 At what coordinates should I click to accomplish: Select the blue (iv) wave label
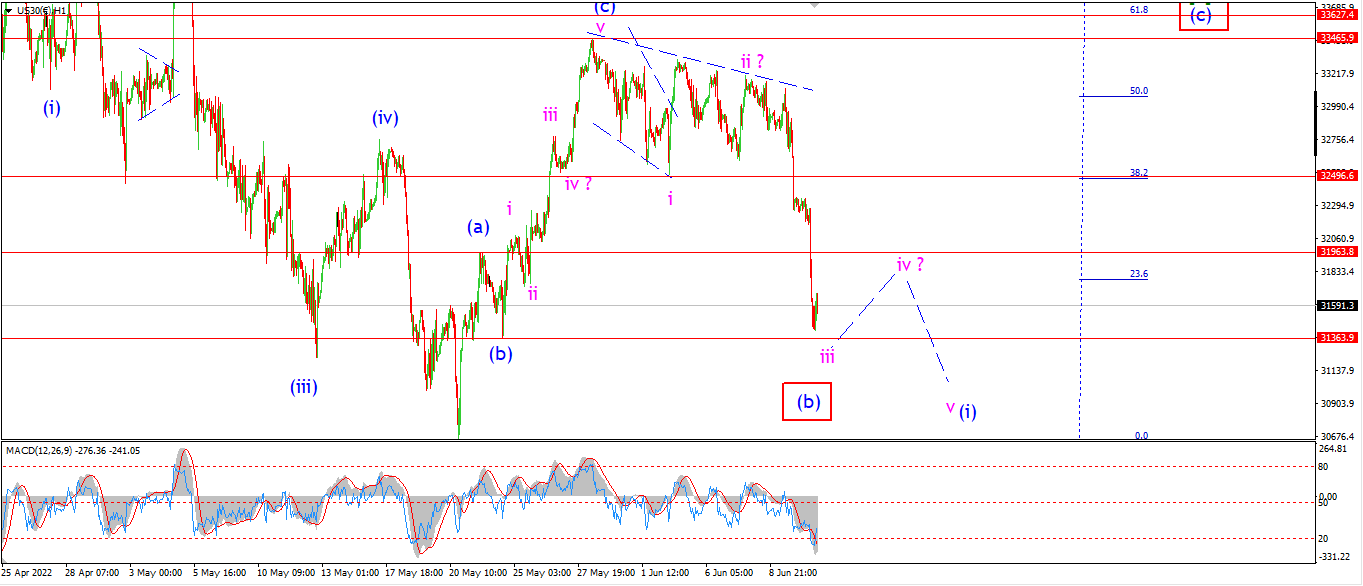[385, 118]
